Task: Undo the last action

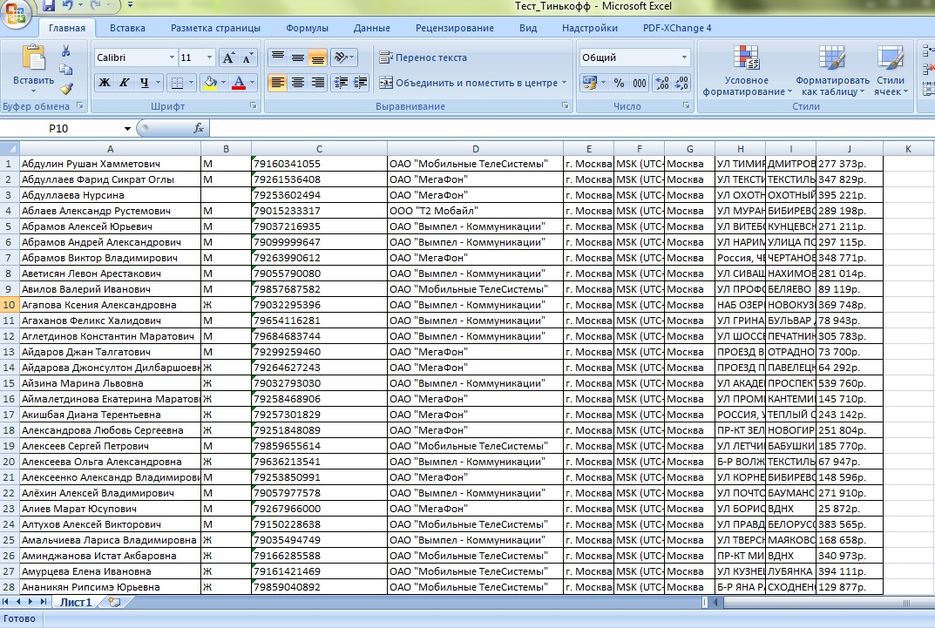Action: pyautogui.click(x=68, y=7)
